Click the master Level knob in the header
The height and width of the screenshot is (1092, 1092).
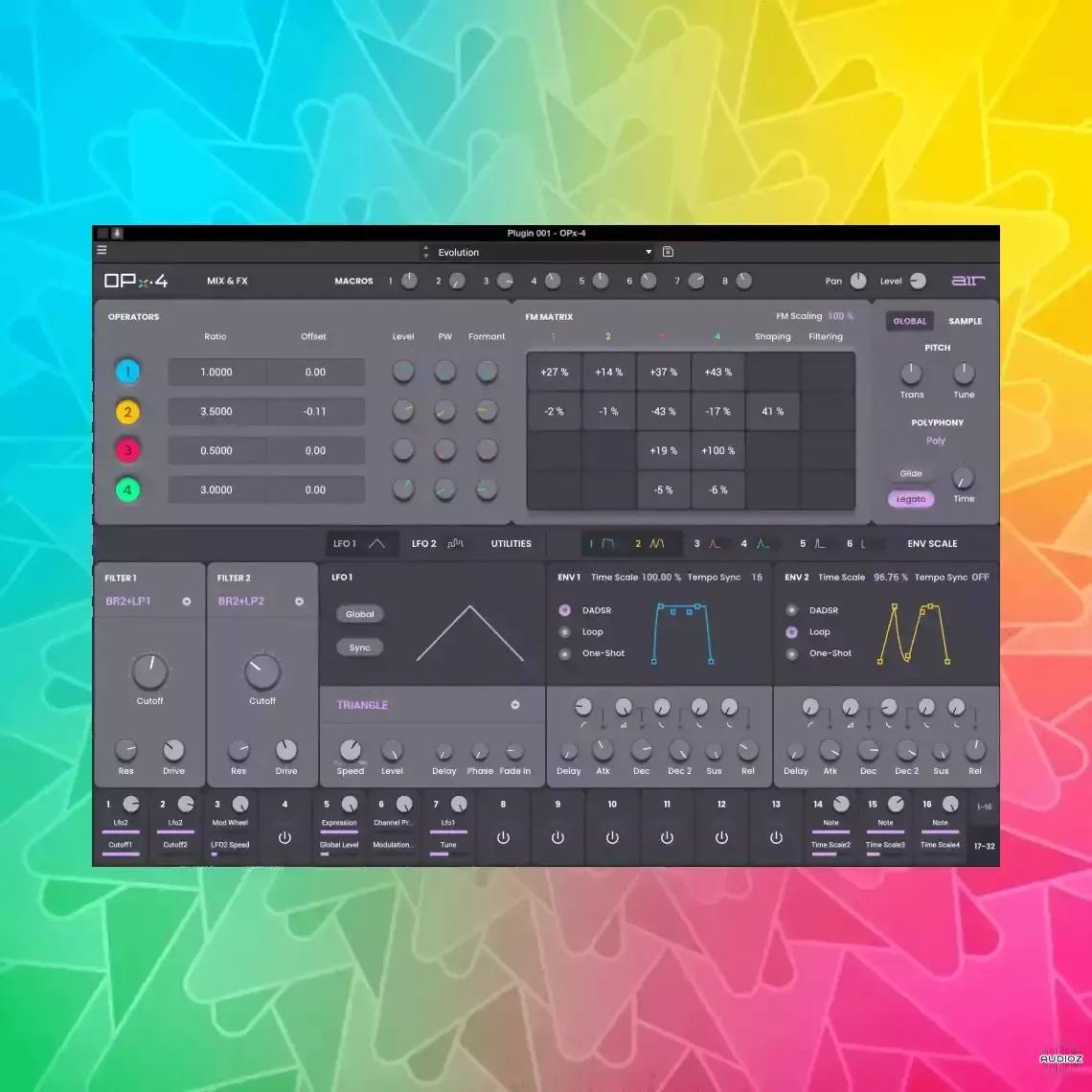pos(918,280)
